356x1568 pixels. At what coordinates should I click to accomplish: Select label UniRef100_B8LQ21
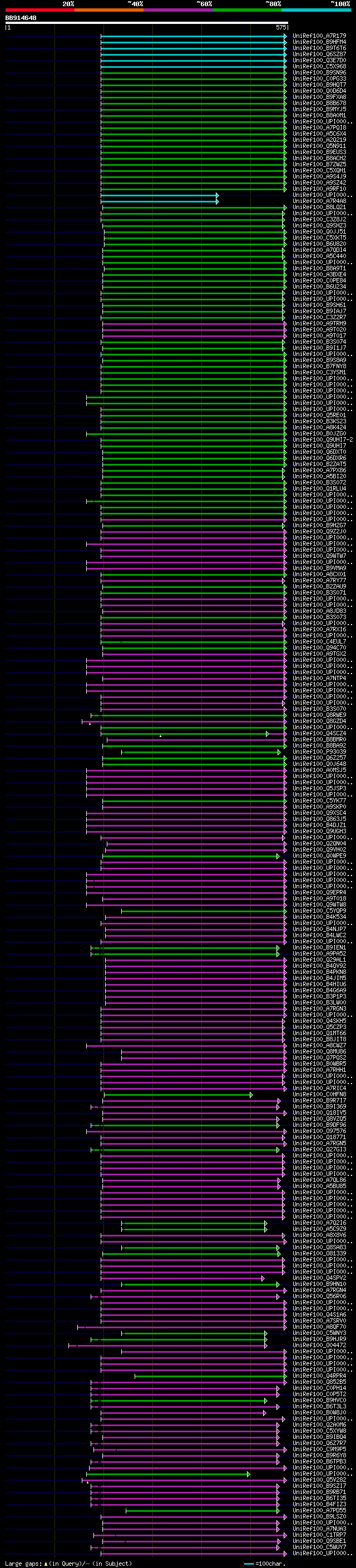(319, 207)
